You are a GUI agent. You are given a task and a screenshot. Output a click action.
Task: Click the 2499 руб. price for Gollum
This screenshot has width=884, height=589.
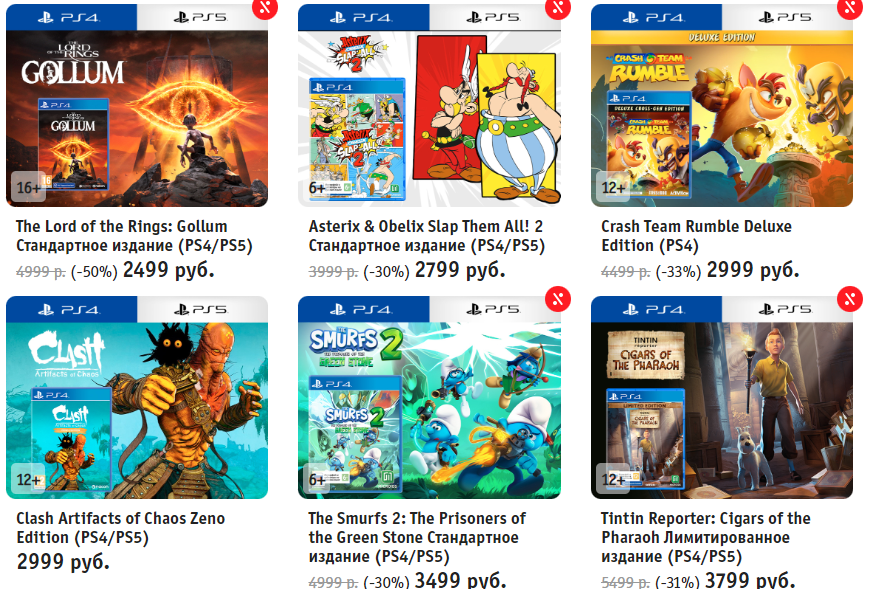(x=169, y=270)
